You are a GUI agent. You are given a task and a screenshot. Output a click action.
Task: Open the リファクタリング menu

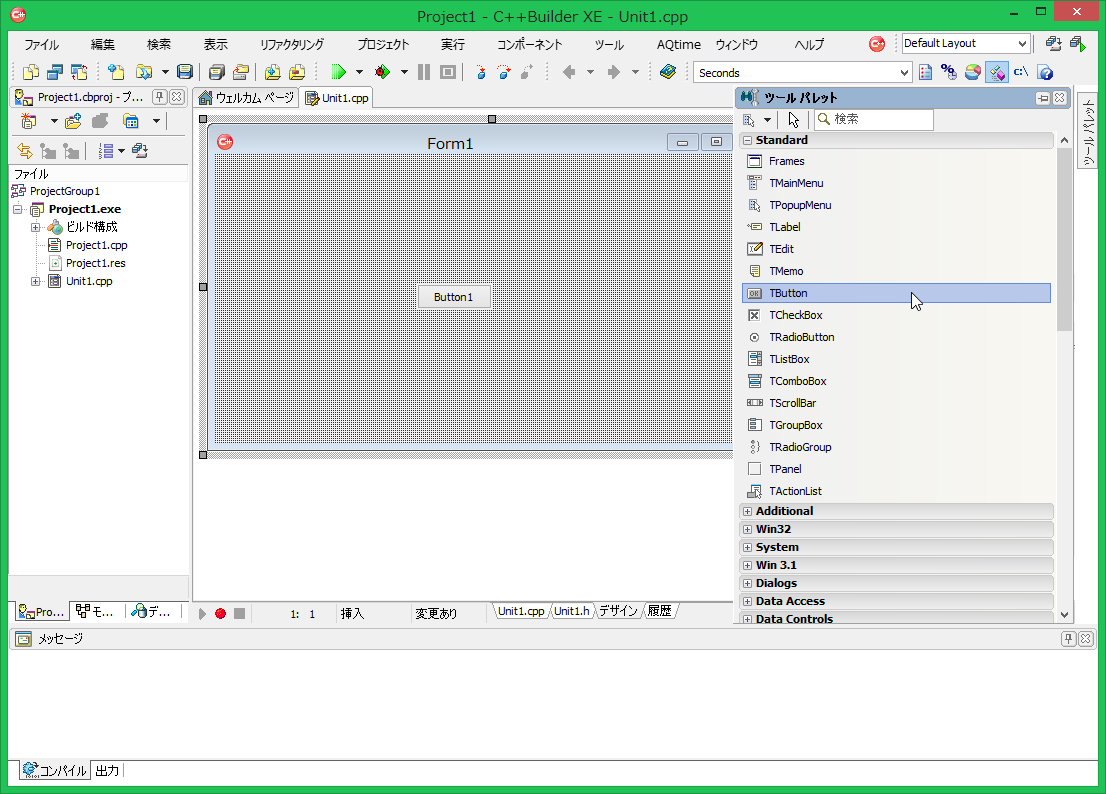pos(291,45)
